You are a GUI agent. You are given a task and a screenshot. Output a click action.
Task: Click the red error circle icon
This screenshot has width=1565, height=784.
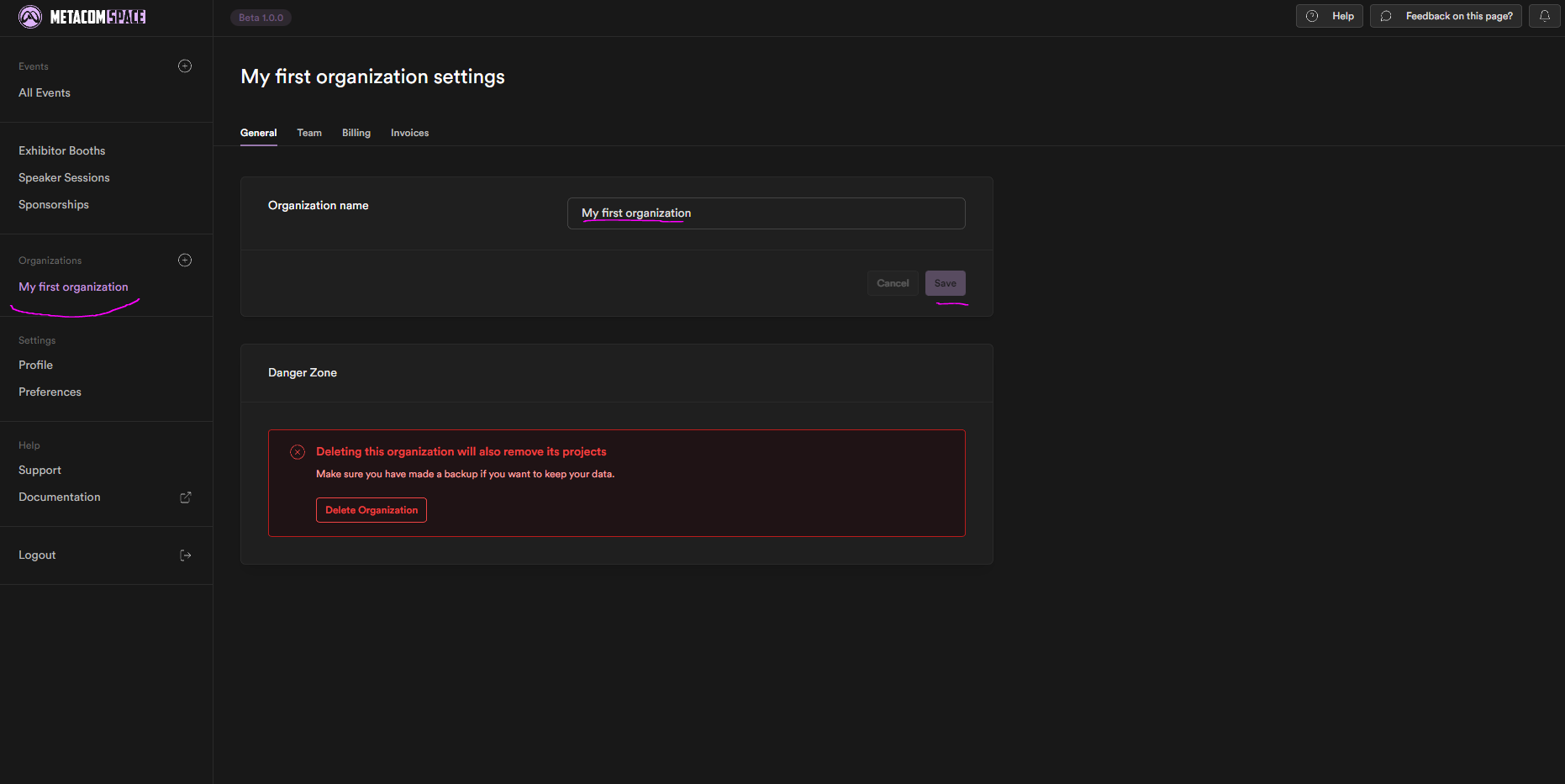(x=298, y=452)
